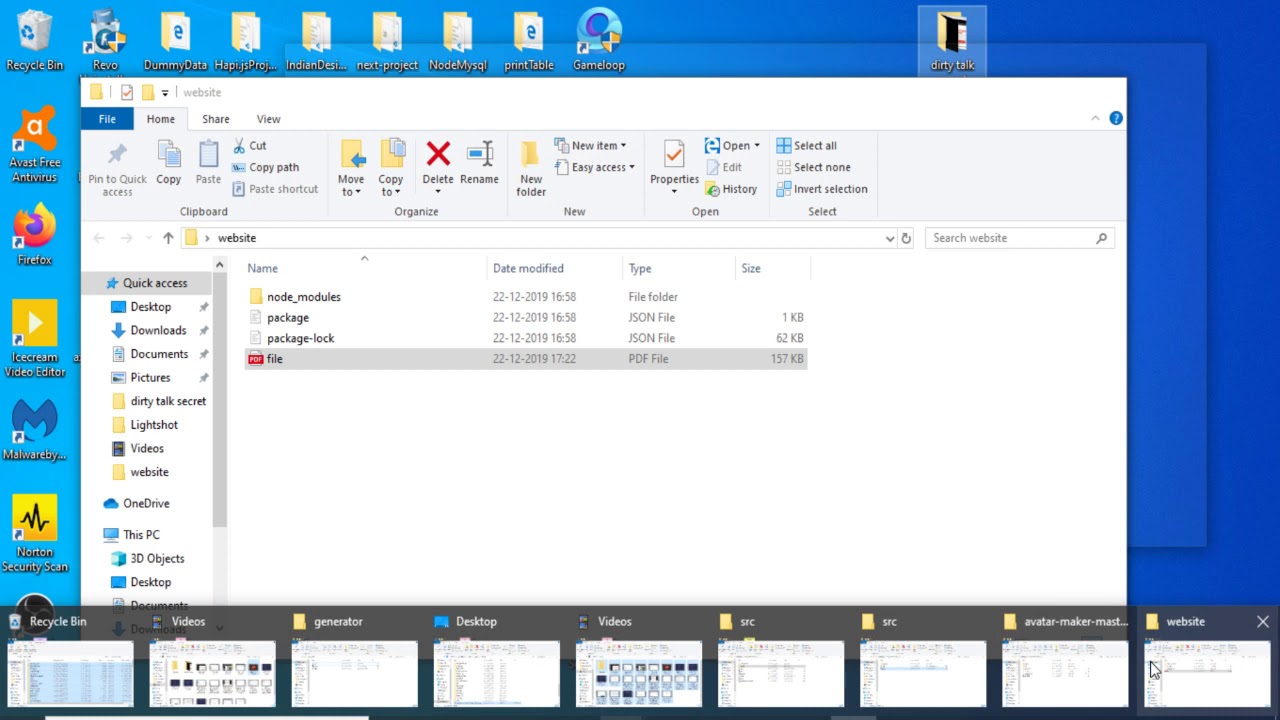Expand the address bar history dropdown

(x=889, y=238)
